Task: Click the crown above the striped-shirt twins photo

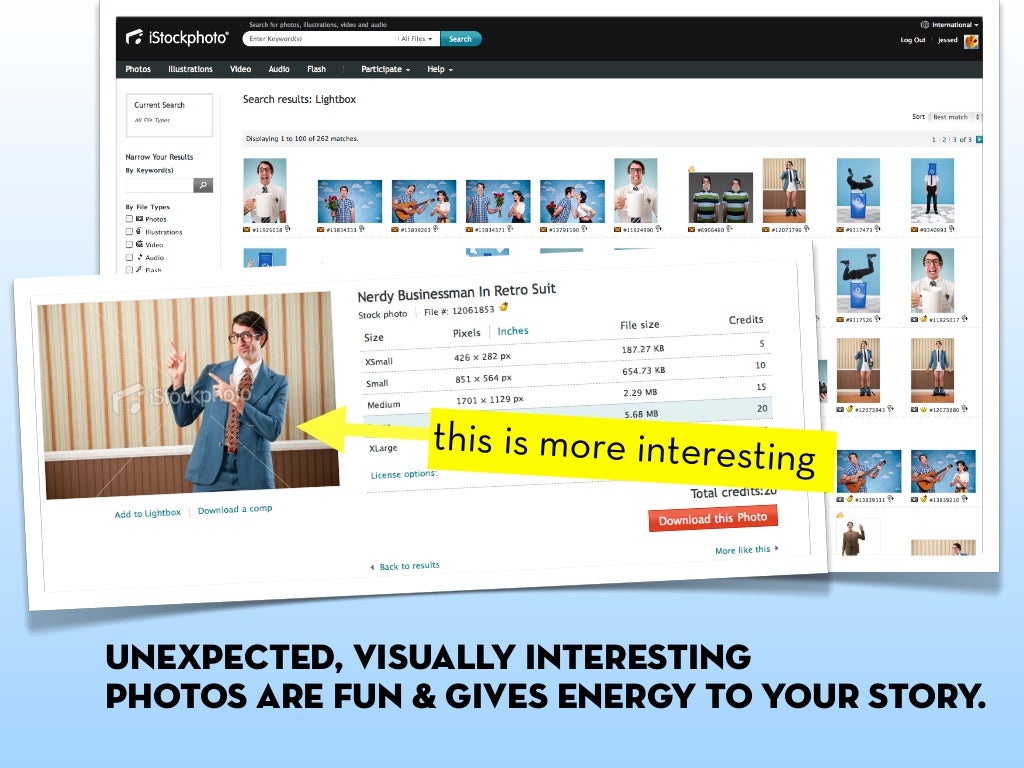Action: point(692,169)
